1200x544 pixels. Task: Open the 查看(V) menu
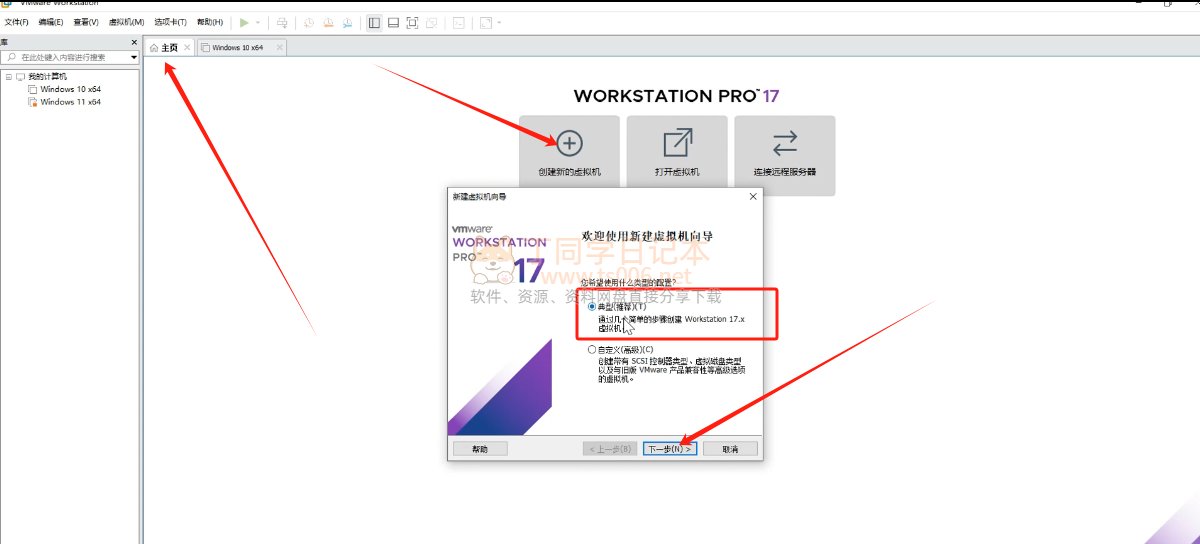86,22
